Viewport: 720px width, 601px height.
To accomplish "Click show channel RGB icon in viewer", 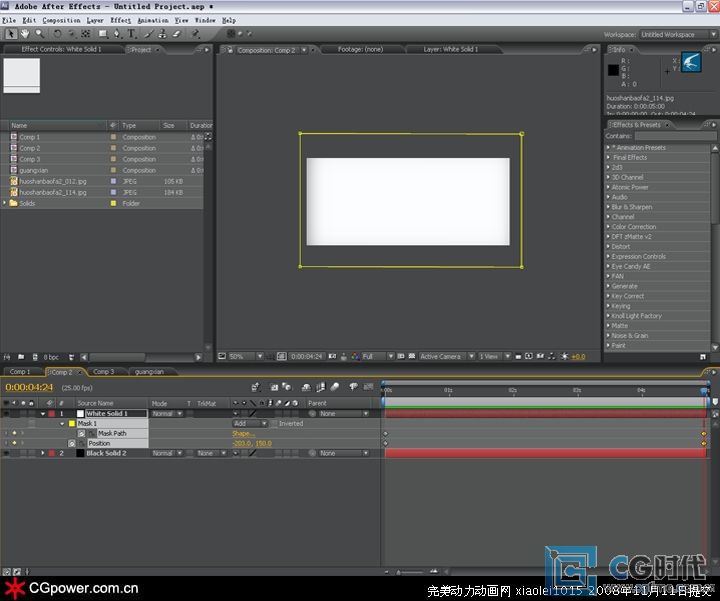I will pyautogui.click(x=355, y=356).
